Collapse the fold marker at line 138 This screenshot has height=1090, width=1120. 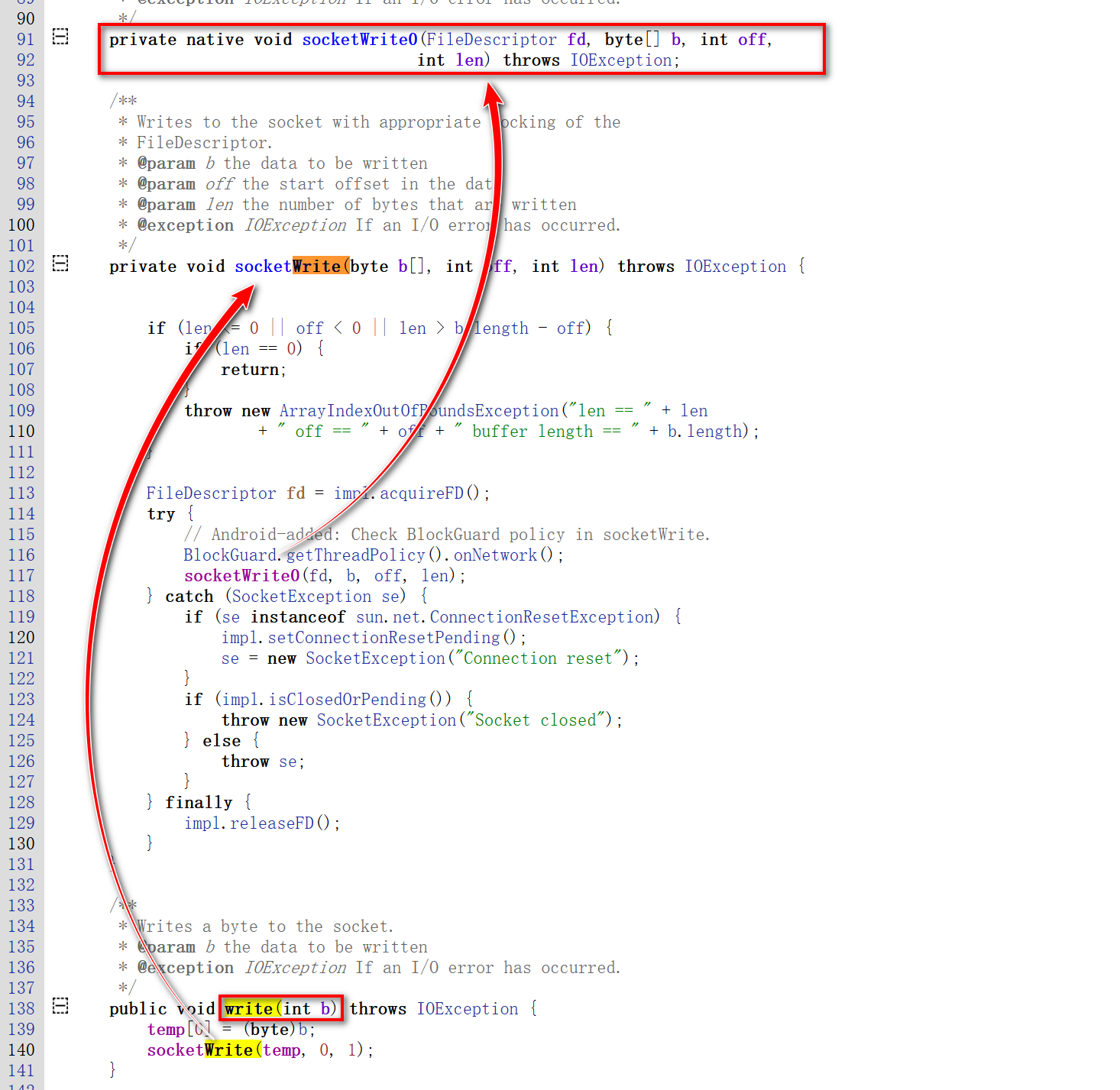60,1006
